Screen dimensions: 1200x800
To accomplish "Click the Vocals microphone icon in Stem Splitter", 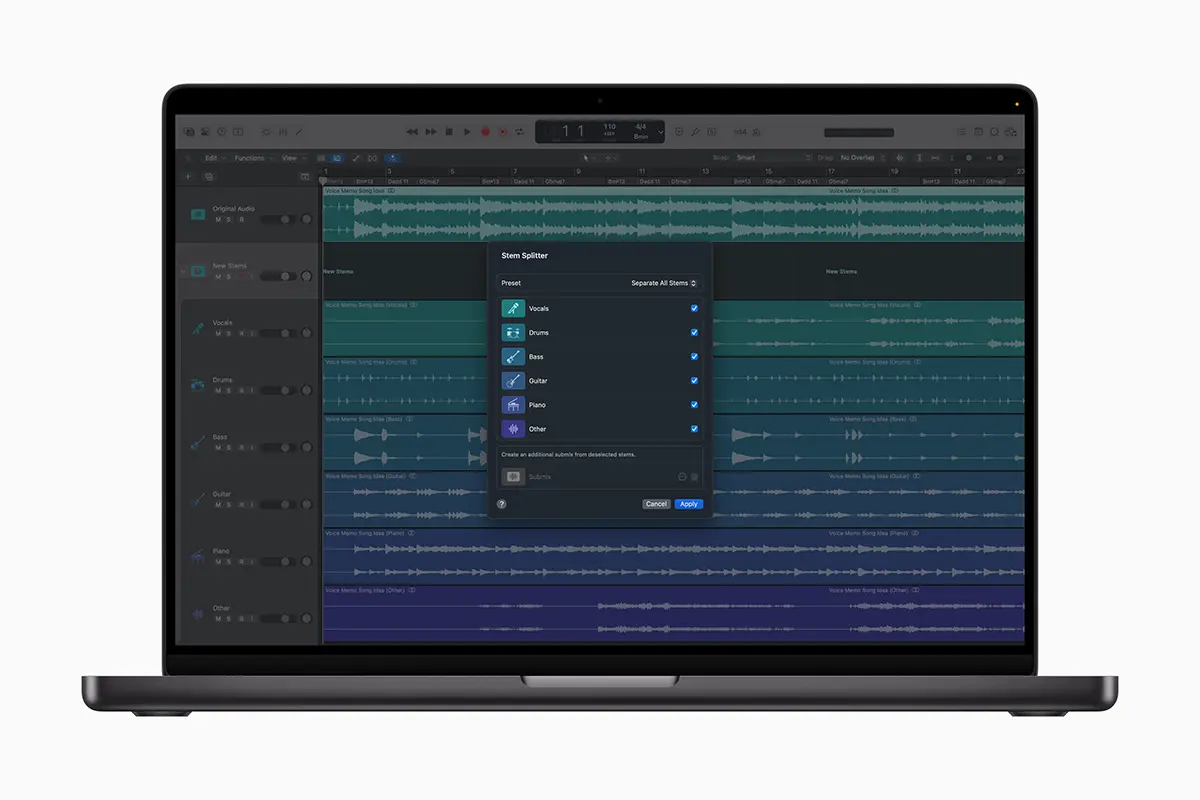I will 512,309.
